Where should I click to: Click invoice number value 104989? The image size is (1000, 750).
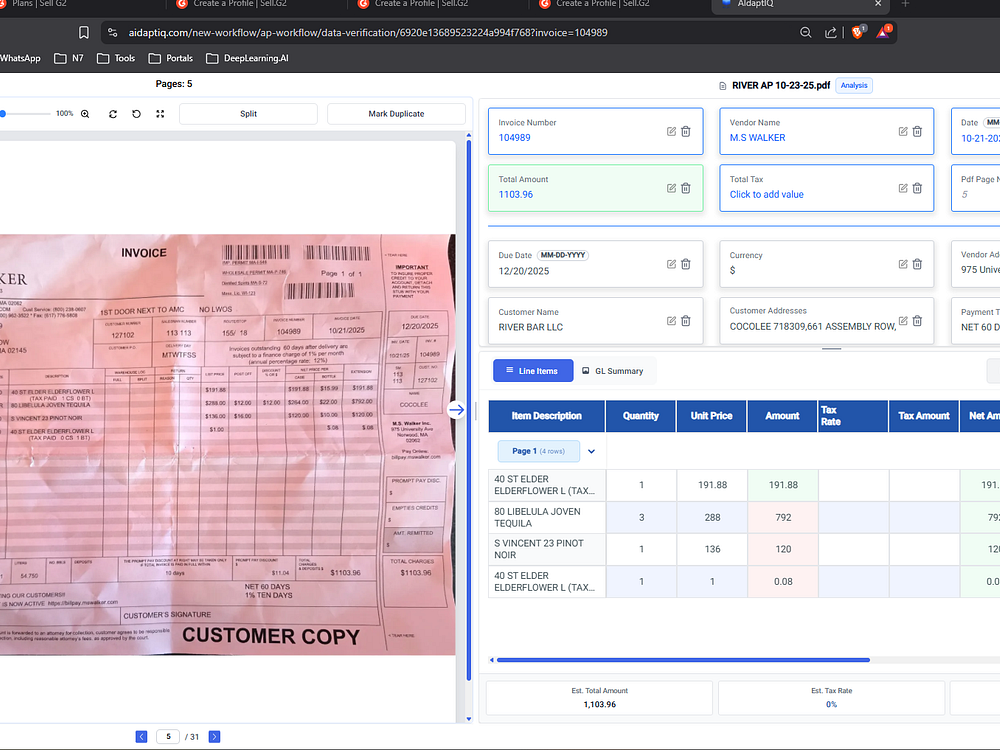click(x=514, y=138)
